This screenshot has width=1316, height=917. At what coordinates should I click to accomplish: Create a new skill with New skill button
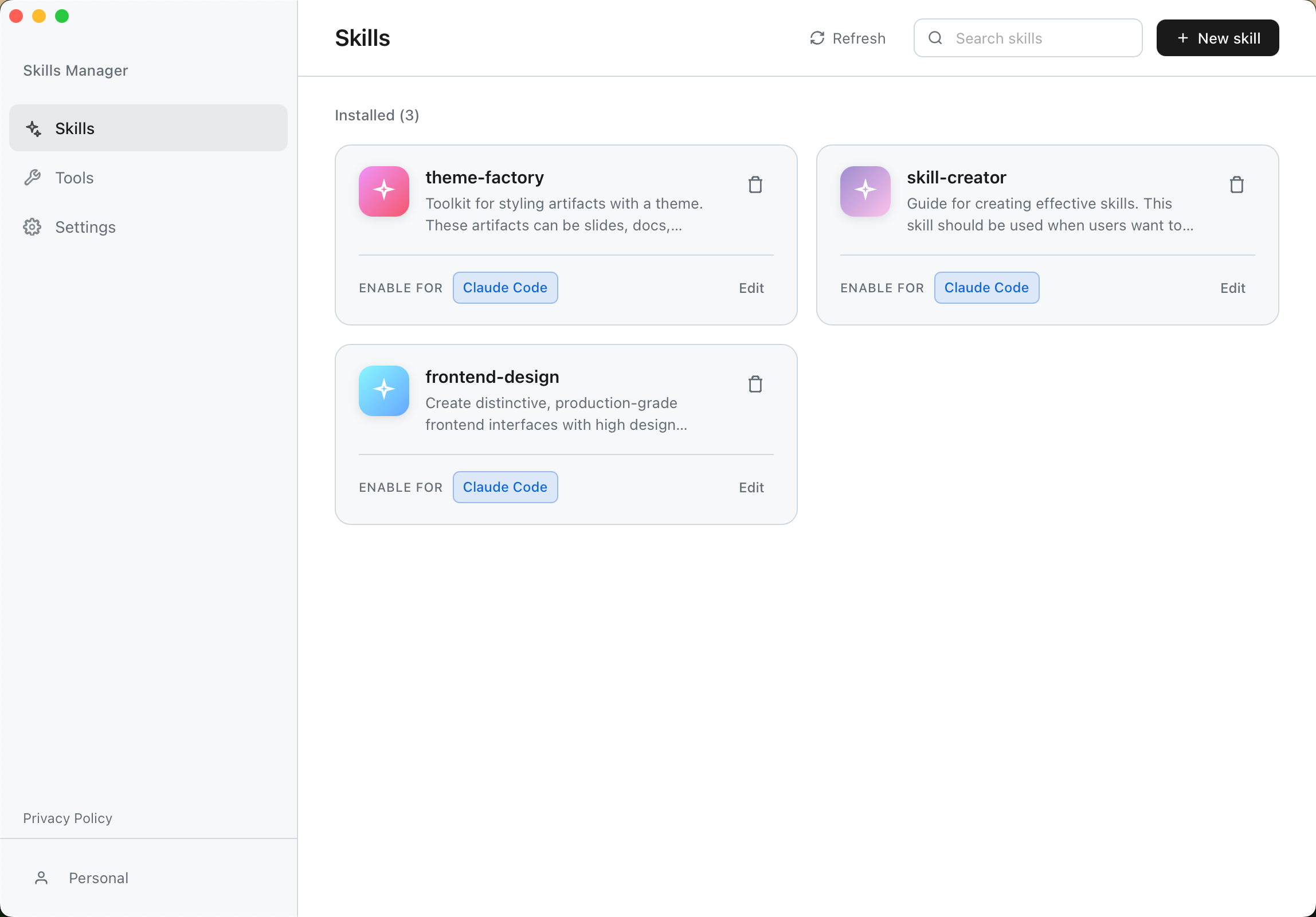[1217, 38]
